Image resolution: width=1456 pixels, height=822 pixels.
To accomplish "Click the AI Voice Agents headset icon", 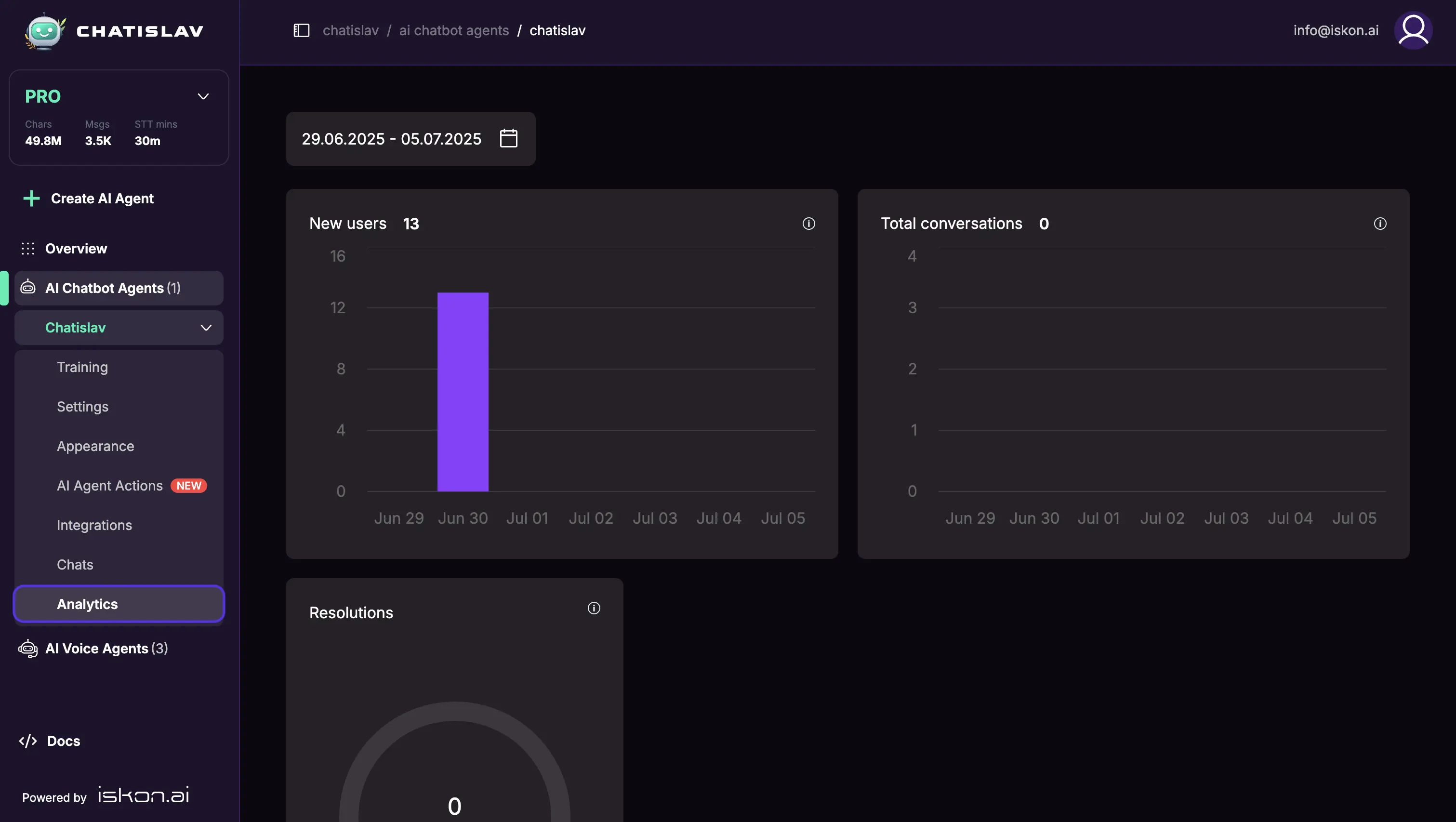I will (27, 649).
